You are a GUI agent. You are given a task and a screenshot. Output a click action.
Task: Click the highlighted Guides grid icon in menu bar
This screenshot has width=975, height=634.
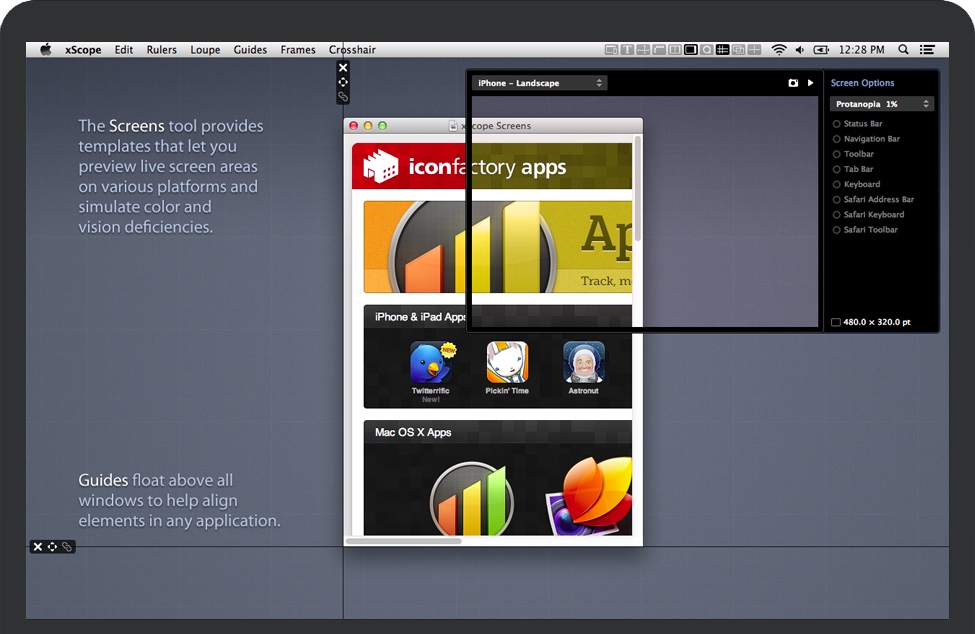click(x=723, y=50)
